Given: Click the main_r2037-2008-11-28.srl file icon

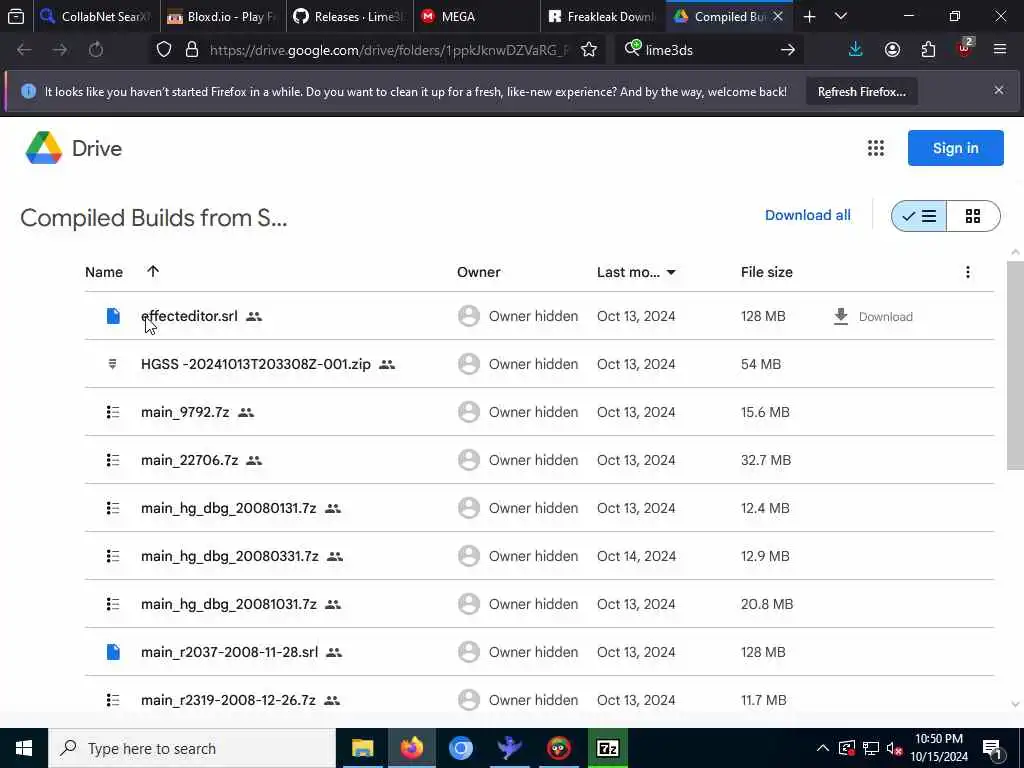Looking at the screenshot, I should (113, 652).
